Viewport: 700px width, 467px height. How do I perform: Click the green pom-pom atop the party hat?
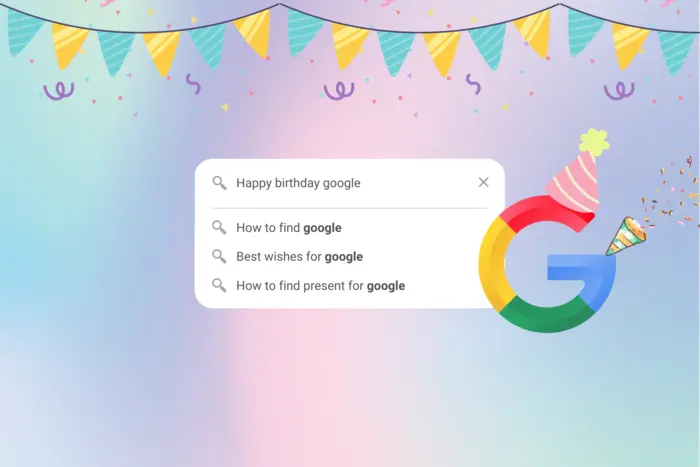[594, 142]
